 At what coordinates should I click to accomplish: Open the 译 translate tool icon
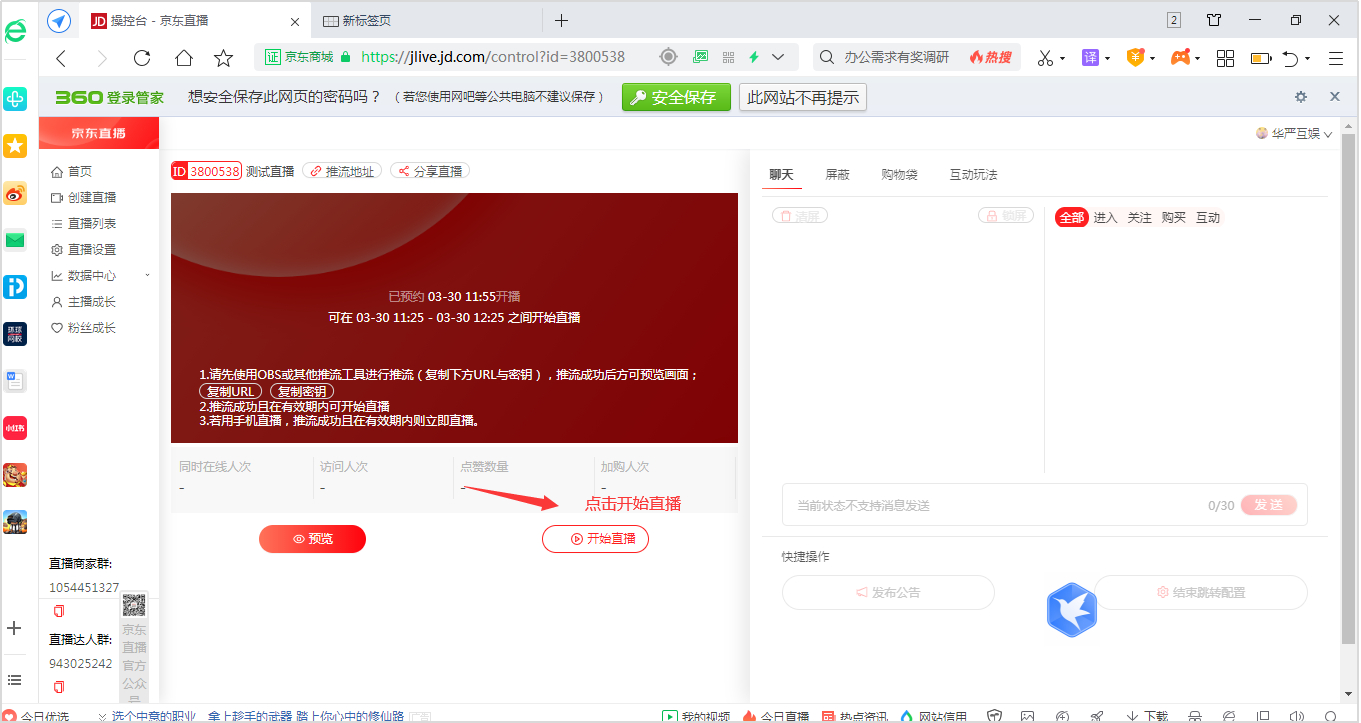pos(1090,58)
